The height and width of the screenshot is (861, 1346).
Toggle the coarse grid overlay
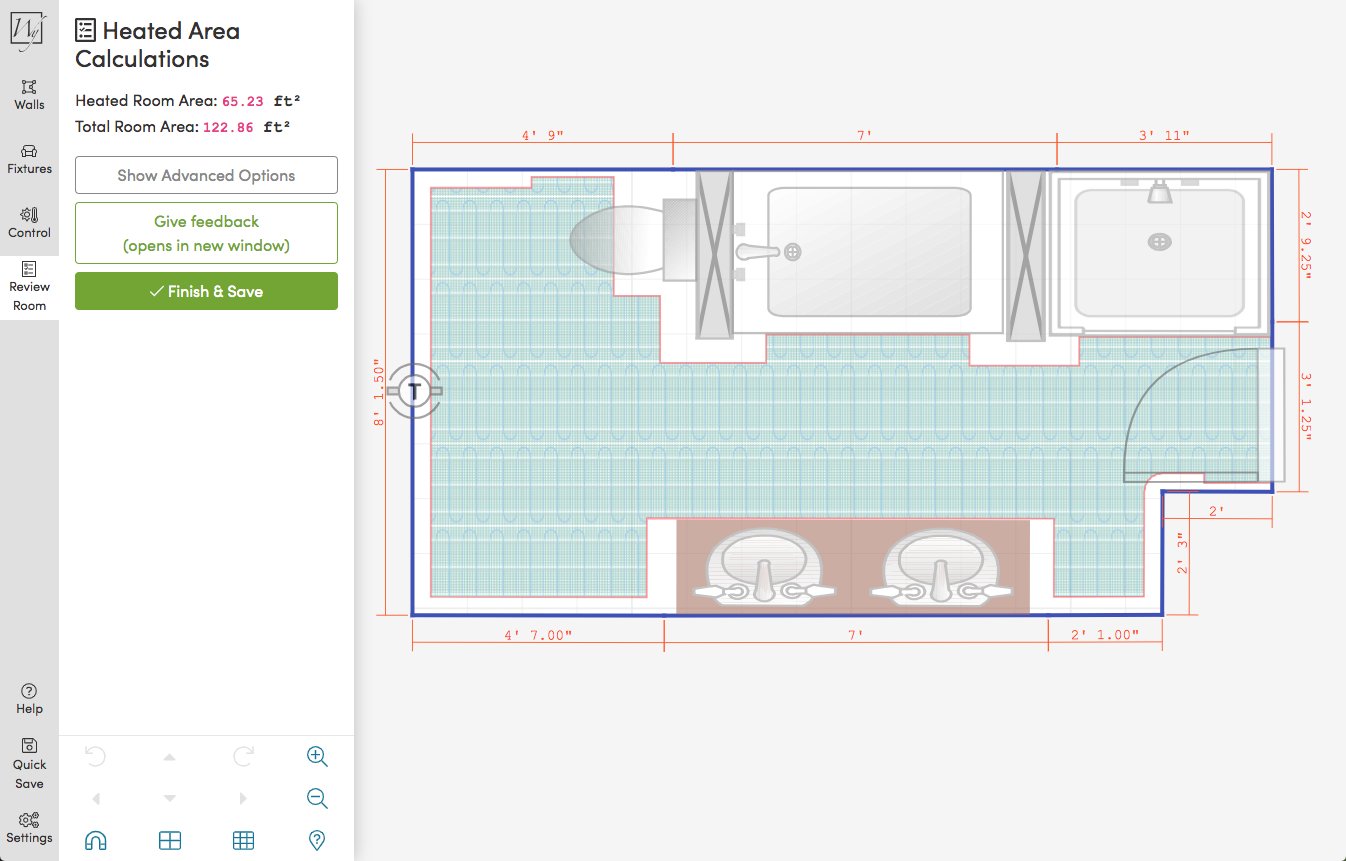(x=170, y=840)
